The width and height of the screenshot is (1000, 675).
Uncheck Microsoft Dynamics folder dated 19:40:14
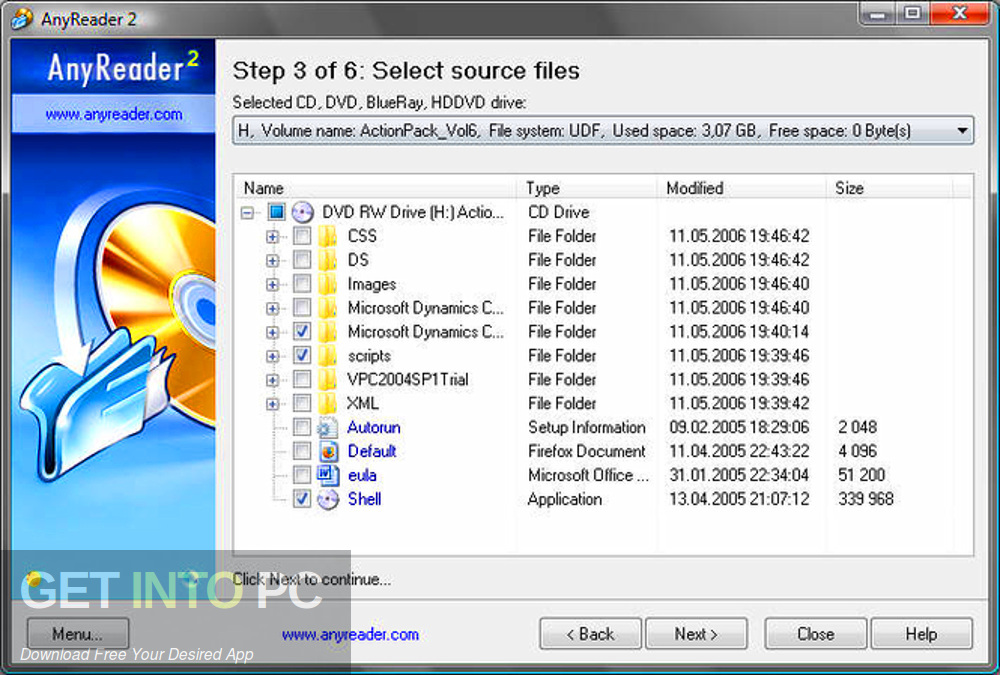(x=302, y=332)
